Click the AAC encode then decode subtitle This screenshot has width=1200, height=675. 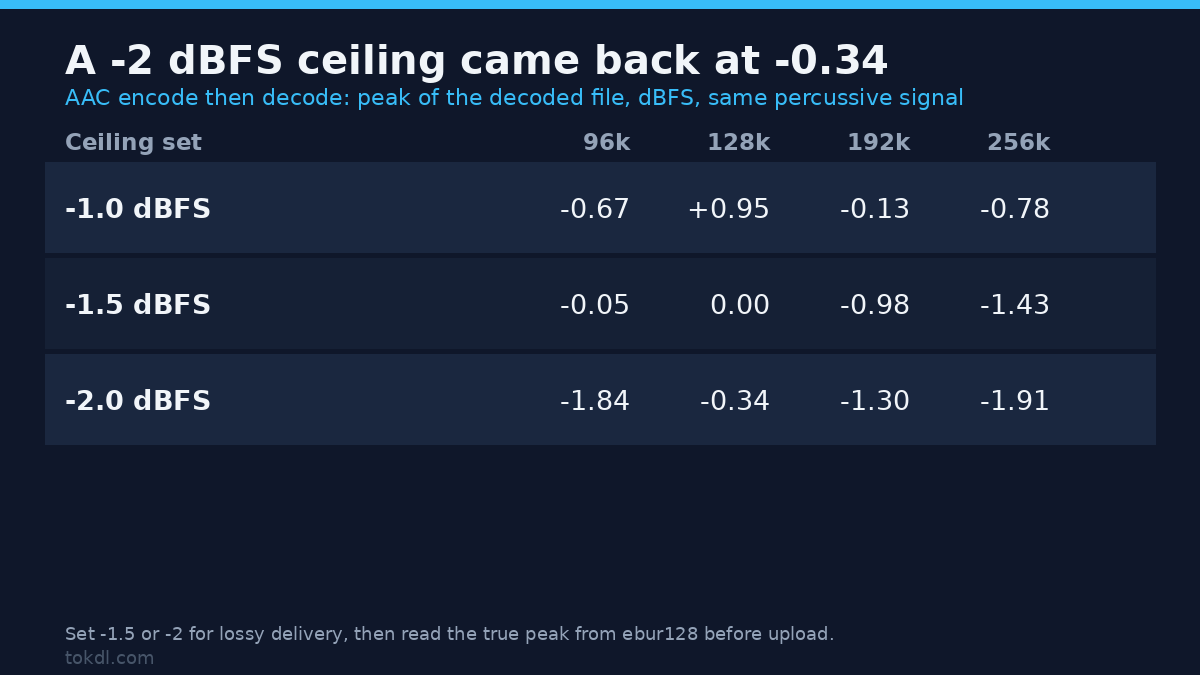pyautogui.click(x=514, y=99)
